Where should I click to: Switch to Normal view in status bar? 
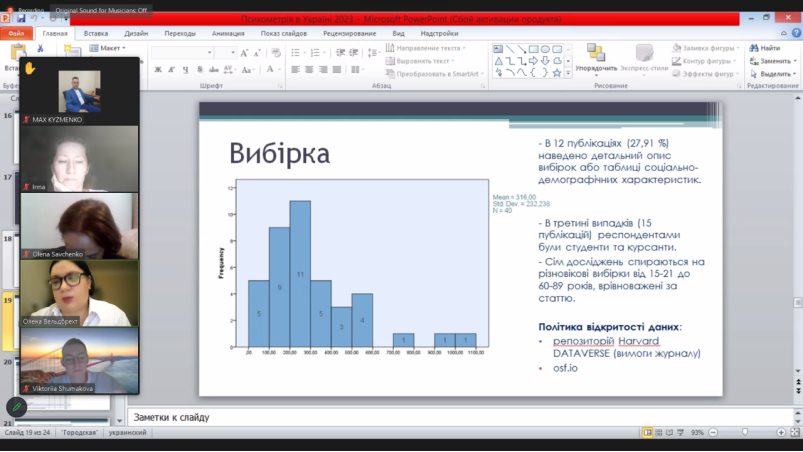click(x=649, y=432)
